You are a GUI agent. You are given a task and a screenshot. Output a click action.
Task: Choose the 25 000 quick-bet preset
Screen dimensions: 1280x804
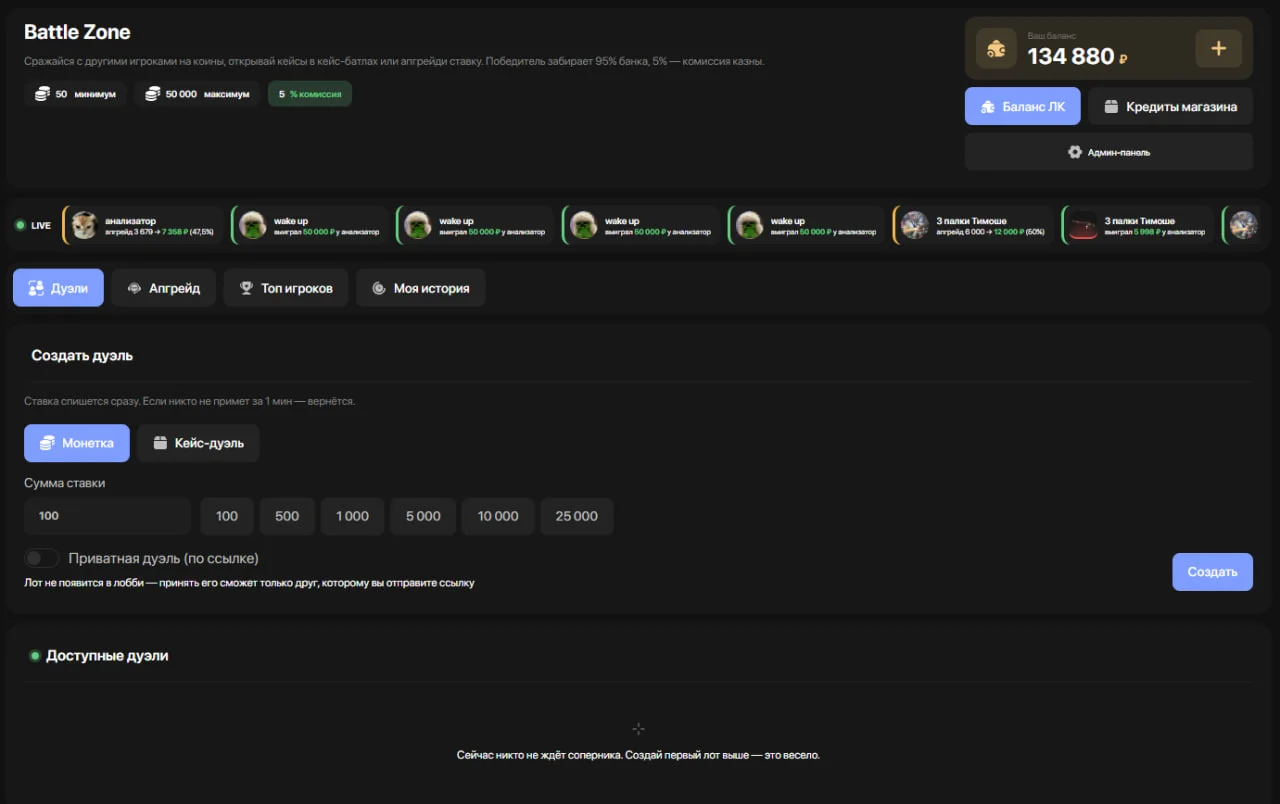click(x=577, y=516)
